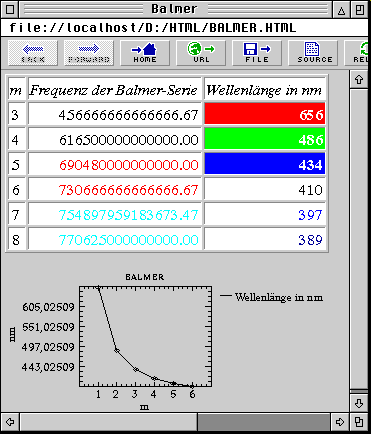The width and height of the screenshot is (371, 434).
Task: Click the BALMER chart title
Action: tap(145, 277)
